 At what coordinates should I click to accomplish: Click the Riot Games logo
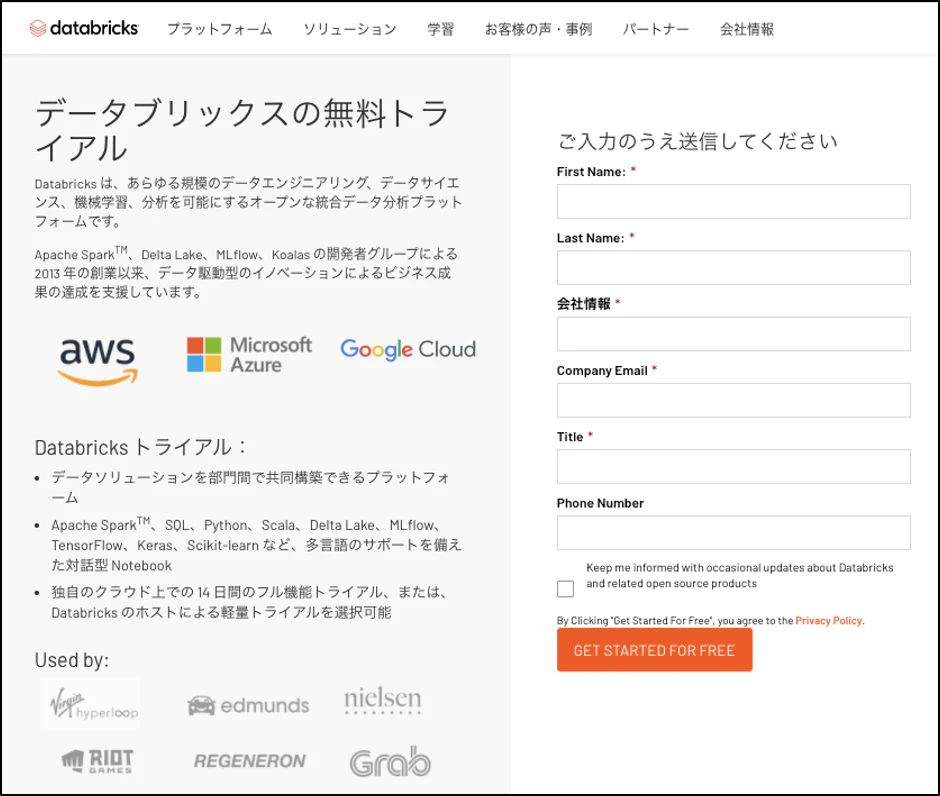click(x=98, y=761)
